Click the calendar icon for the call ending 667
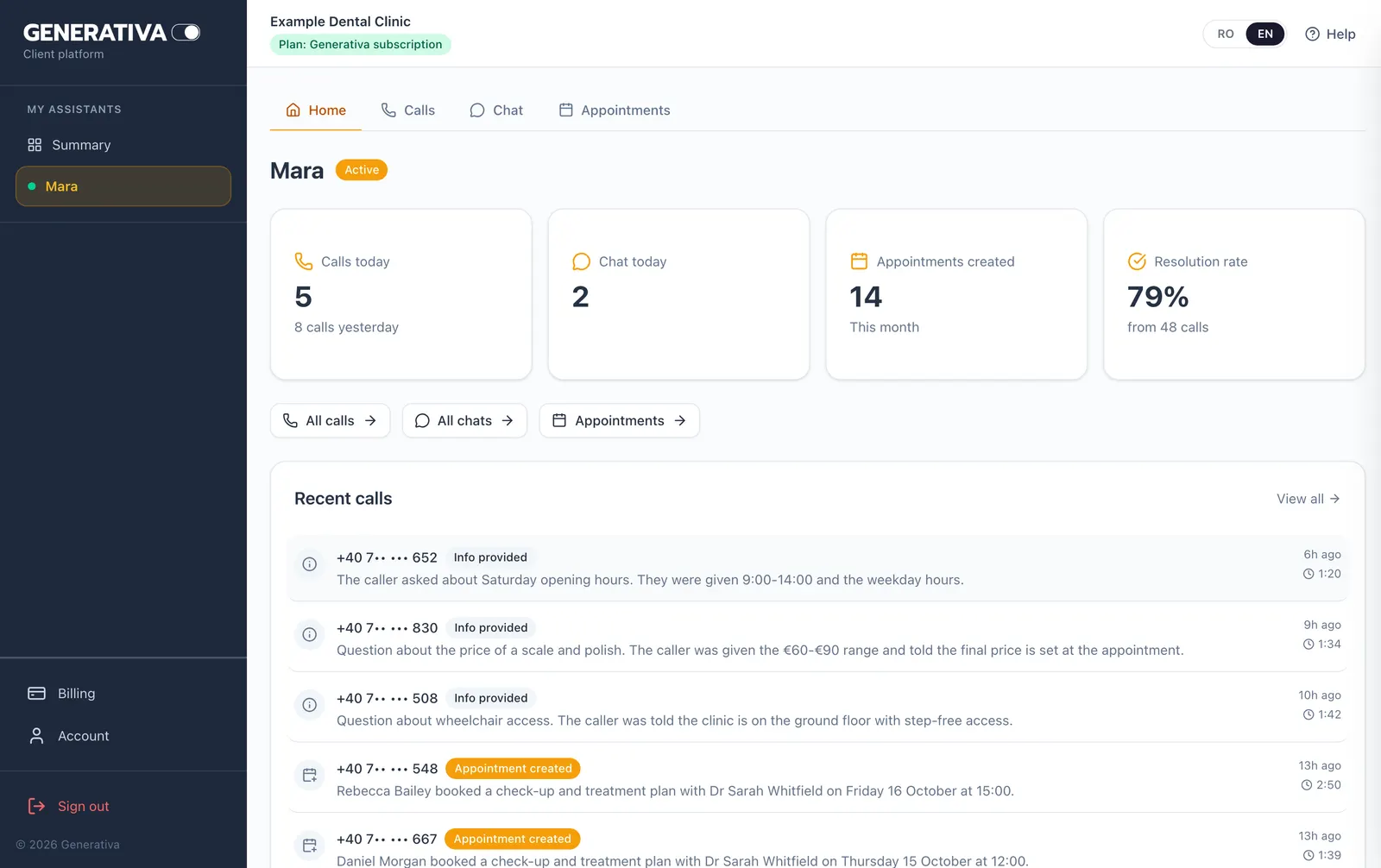 point(310,846)
